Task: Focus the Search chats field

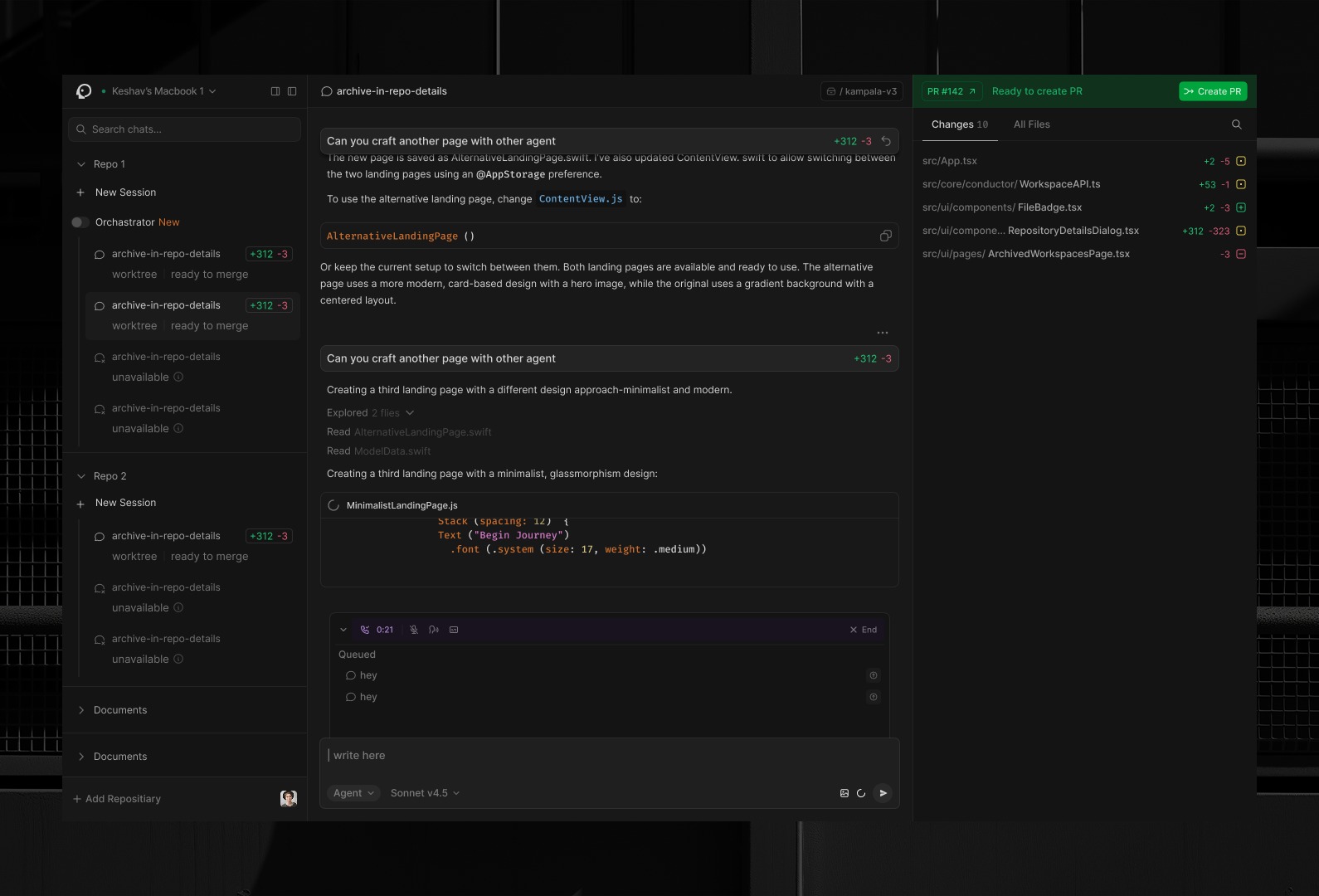Action: (184, 129)
